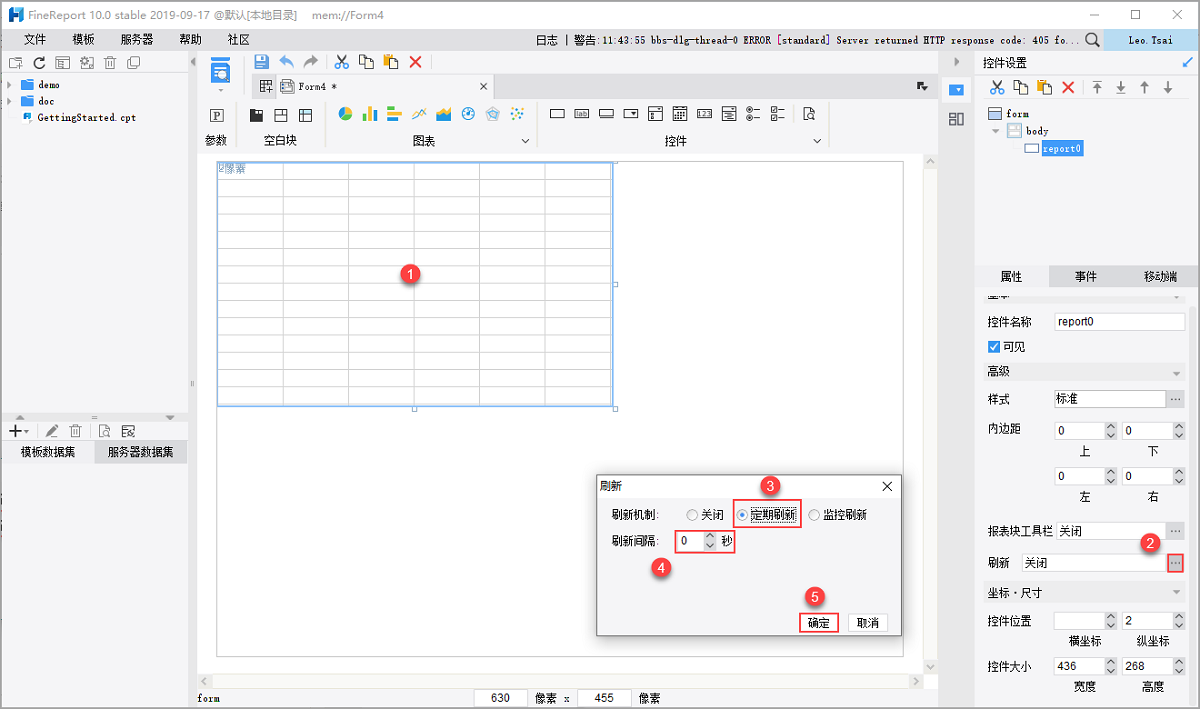Click the refresh icon in file panel
Screen dimensions: 1200x709
(39, 63)
